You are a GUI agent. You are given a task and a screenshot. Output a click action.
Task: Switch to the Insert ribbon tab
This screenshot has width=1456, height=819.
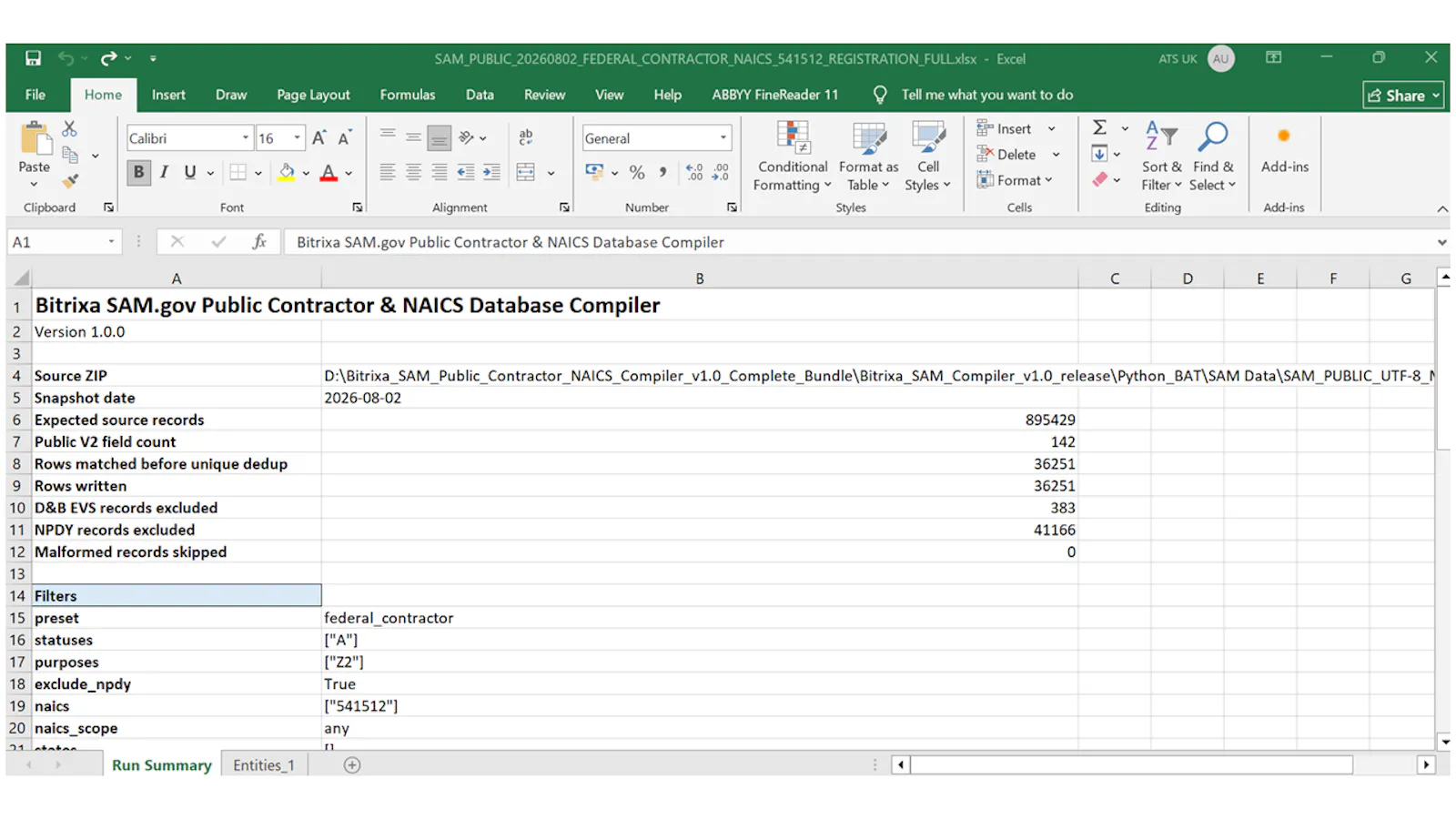click(168, 95)
